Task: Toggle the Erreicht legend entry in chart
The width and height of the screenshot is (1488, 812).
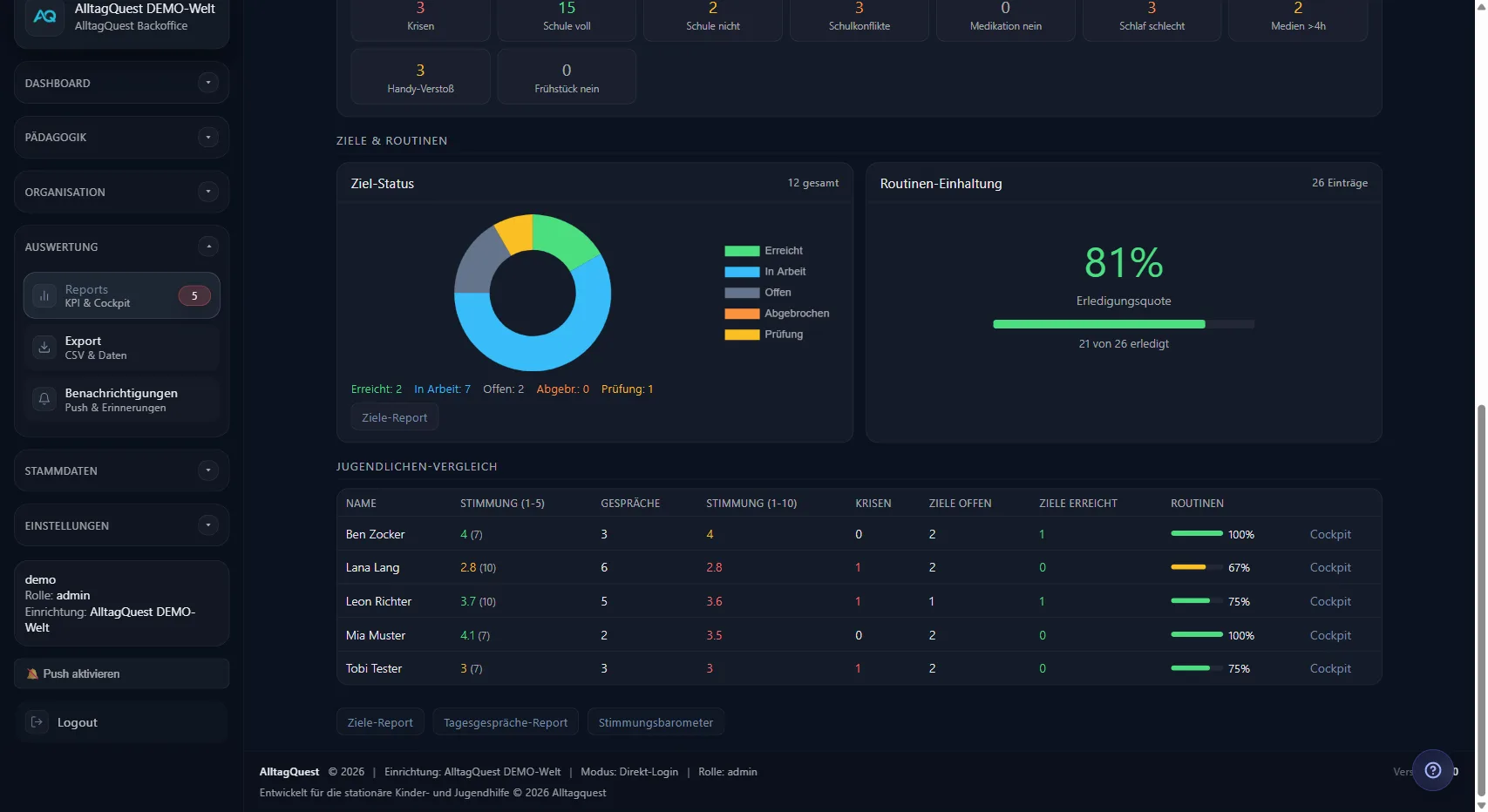Action: point(764,251)
